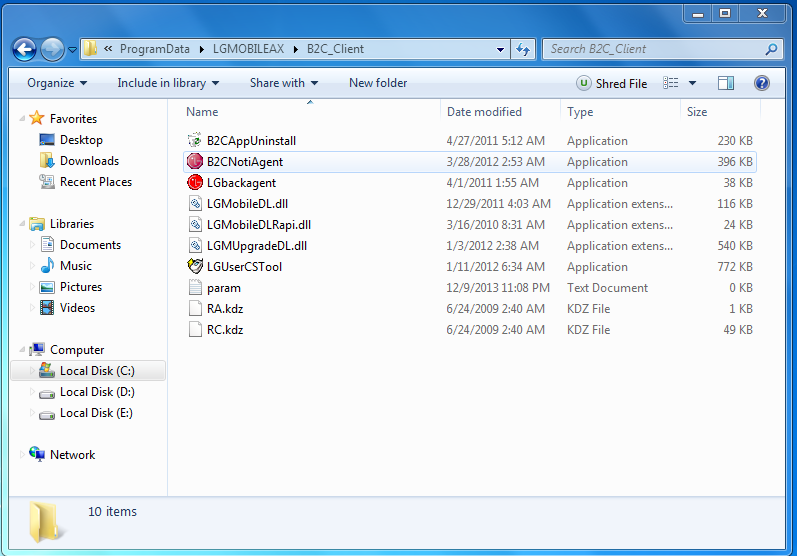This screenshot has height=556, width=797.
Task: Click the search magnifier icon
Action: (771, 49)
